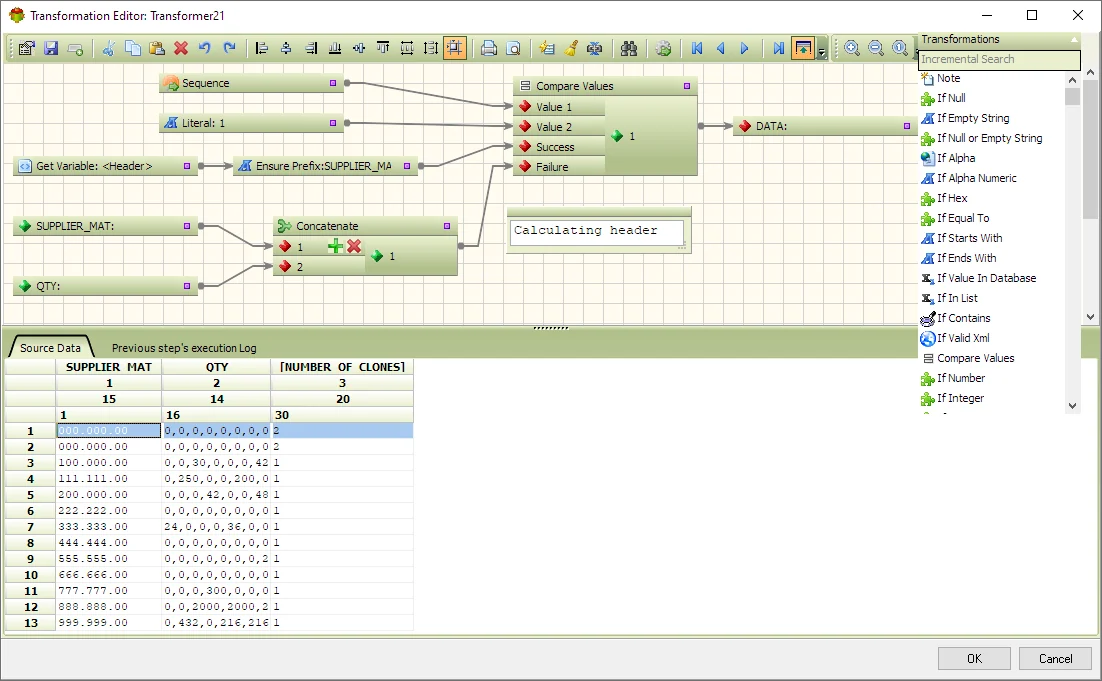Open the toolbar overflow dropdown arrow

(822, 51)
